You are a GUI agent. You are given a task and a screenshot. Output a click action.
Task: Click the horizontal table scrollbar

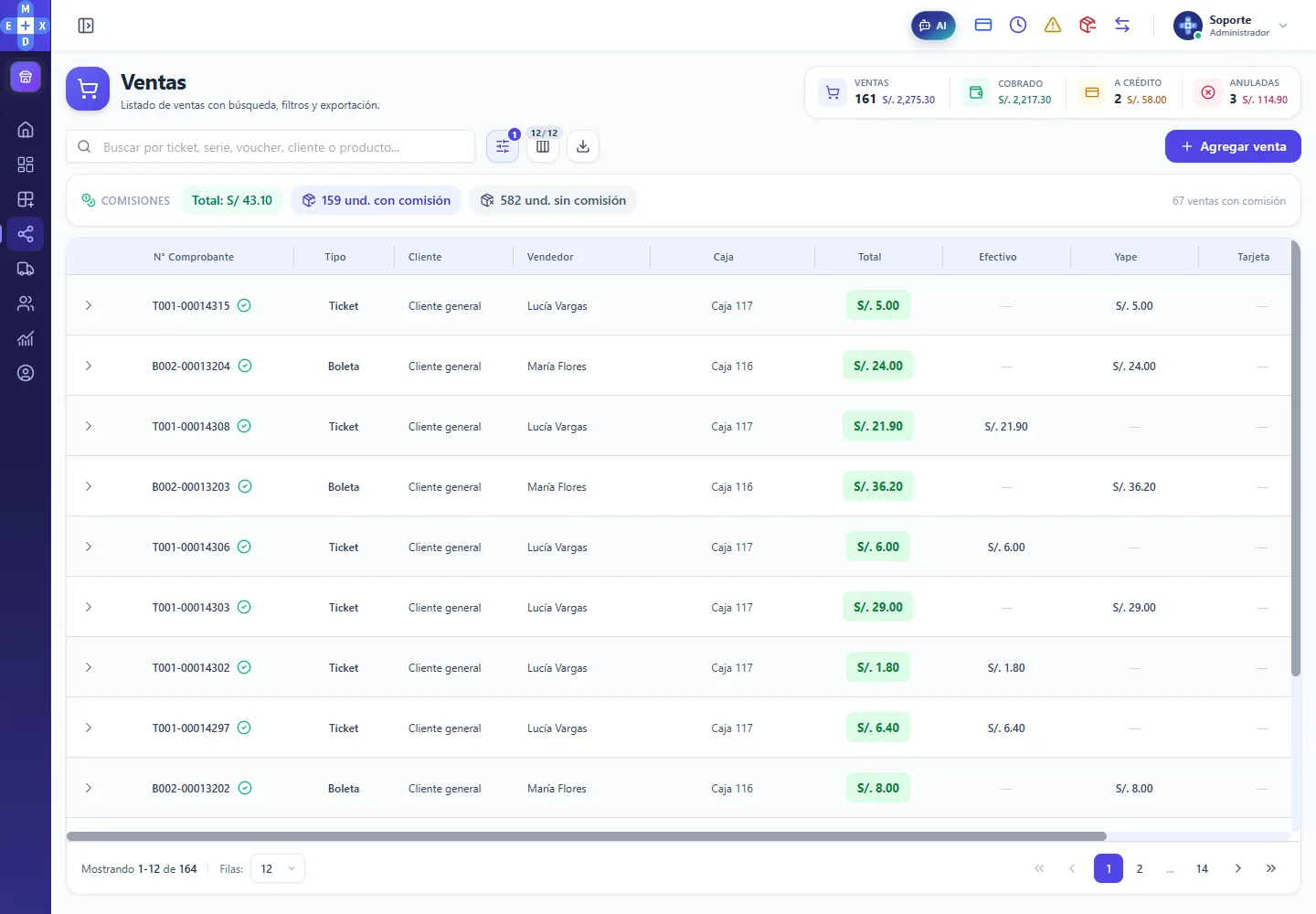(587, 836)
